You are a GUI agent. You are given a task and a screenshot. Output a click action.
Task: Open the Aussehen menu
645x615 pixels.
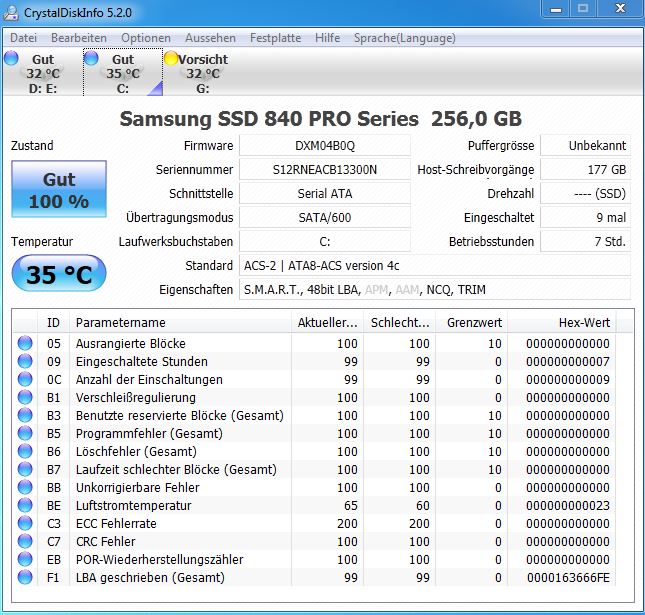[210, 38]
